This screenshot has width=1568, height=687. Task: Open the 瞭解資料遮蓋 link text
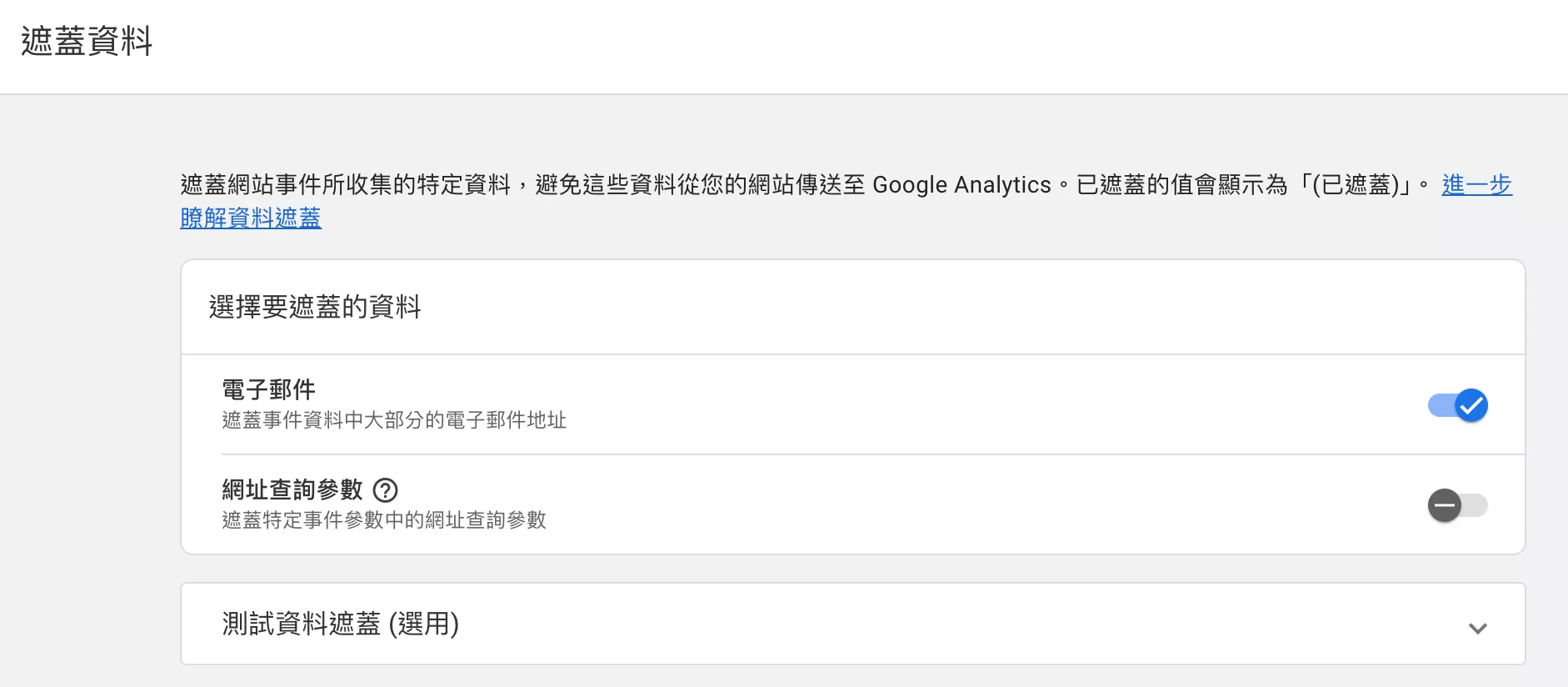251,218
